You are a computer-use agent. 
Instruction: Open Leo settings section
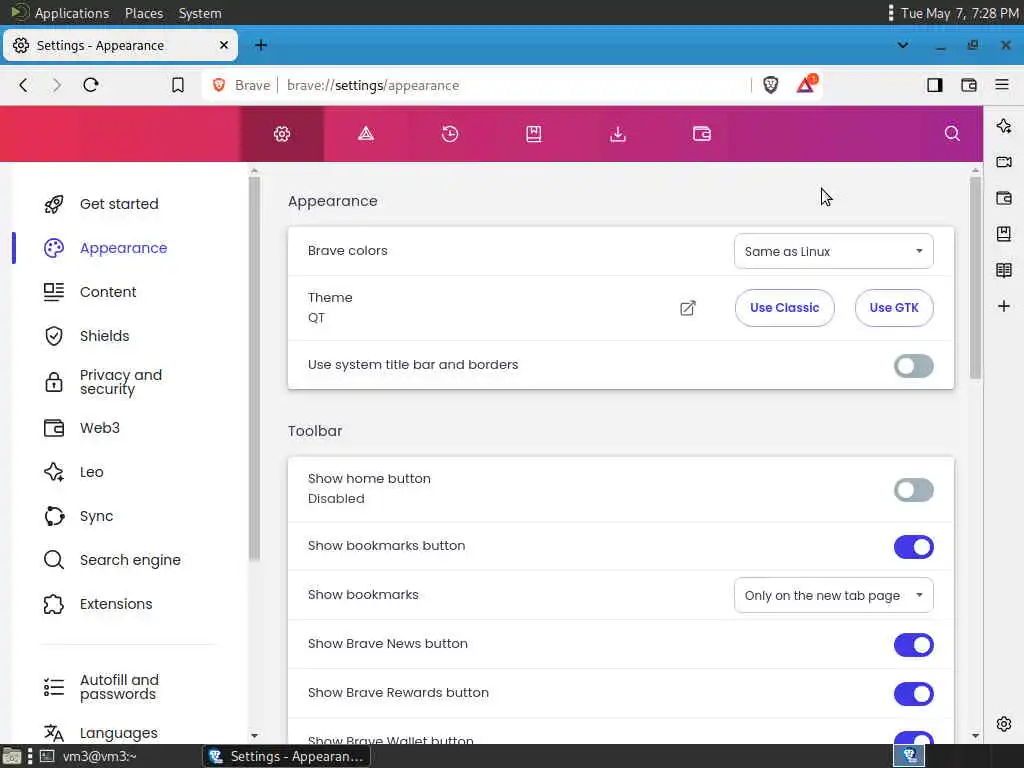pyautogui.click(x=91, y=472)
